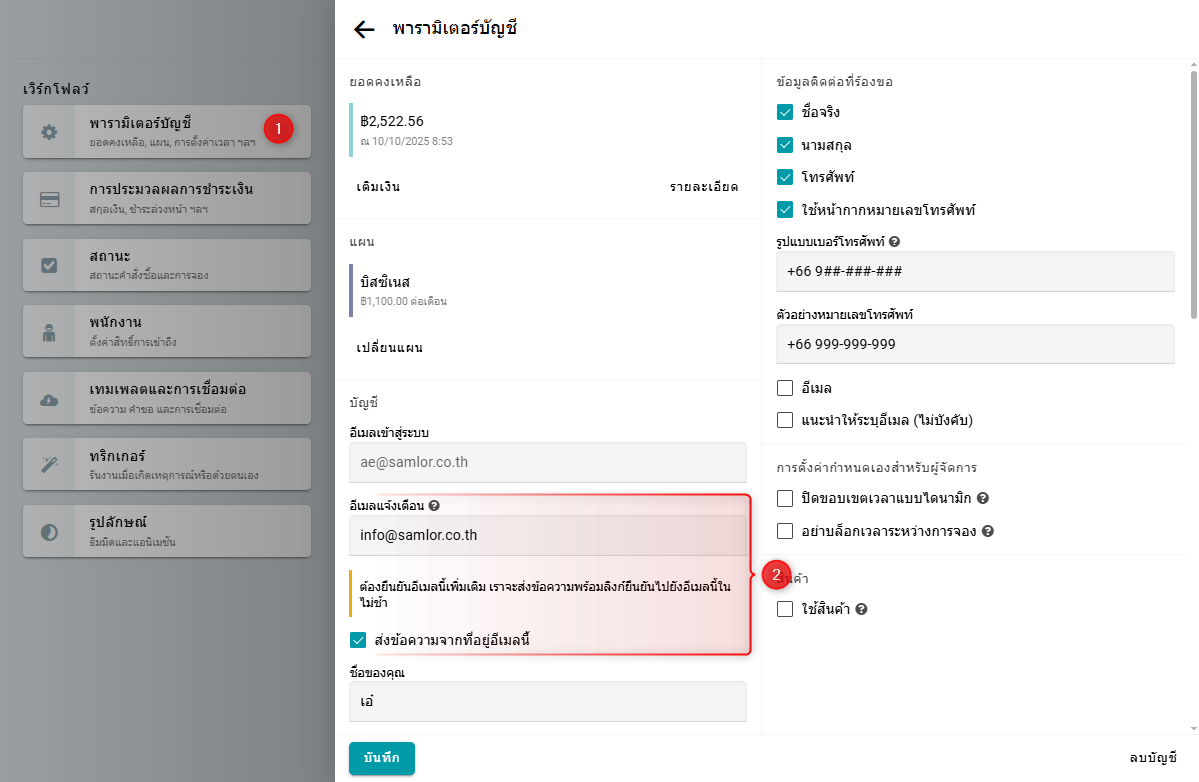Click magic wand icon beside ทริกเกอร์
Screen dimensions: 1199x782
49,465
